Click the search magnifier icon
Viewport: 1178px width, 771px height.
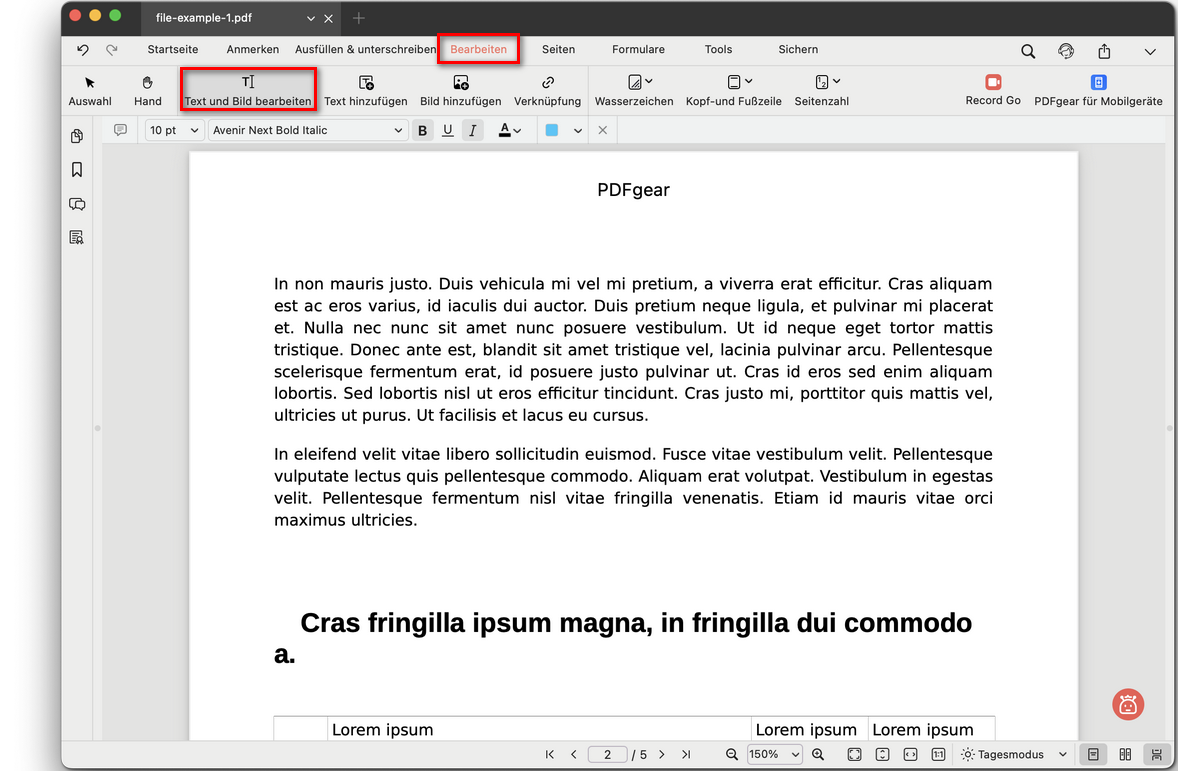click(1028, 51)
